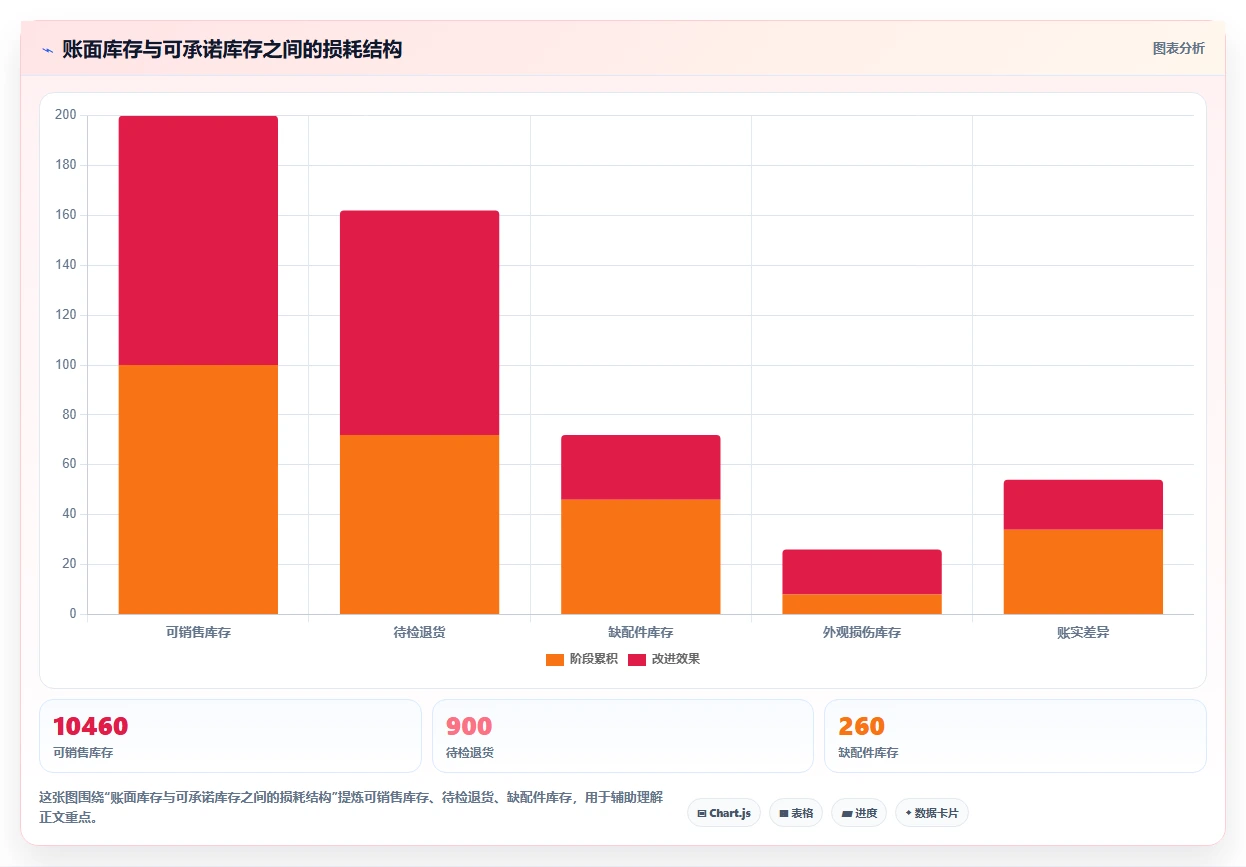Select the 数据卡片 tag chip
1246x867 pixels.
pos(932,813)
